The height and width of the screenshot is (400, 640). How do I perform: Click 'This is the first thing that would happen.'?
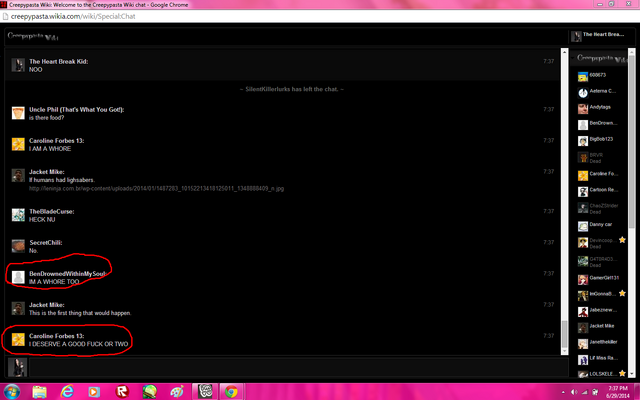pyautogui.click(x=80, y=313)
